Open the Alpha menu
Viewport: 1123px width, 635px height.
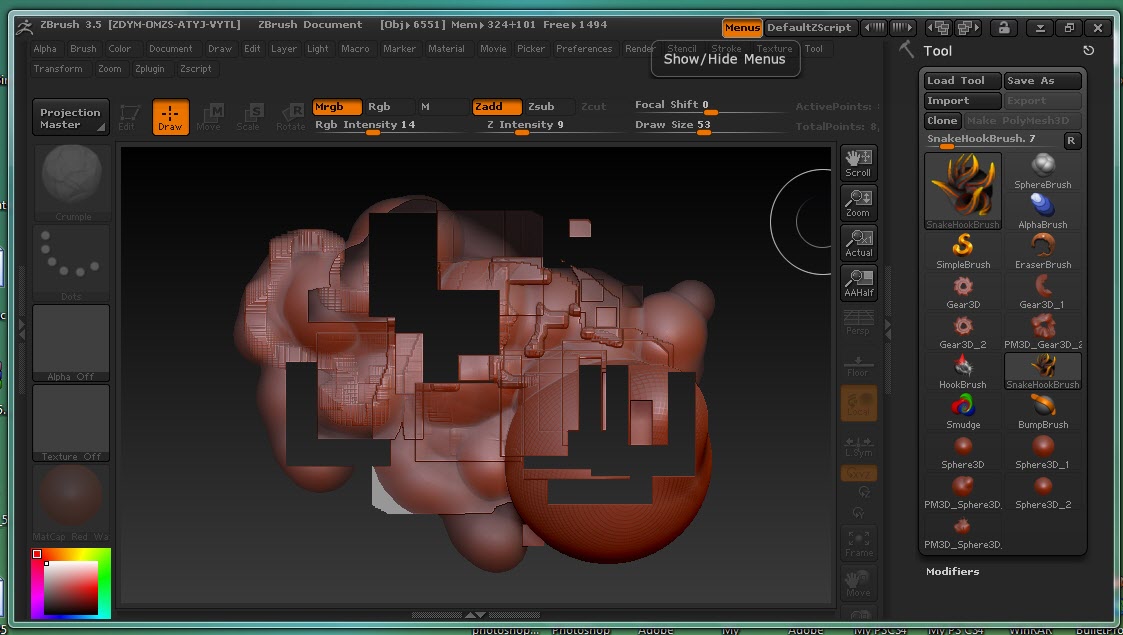45,49
